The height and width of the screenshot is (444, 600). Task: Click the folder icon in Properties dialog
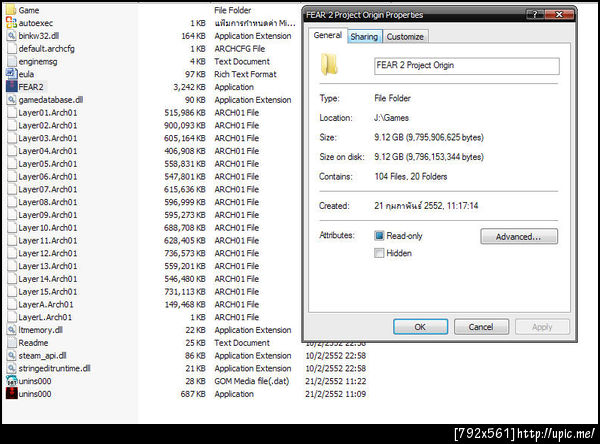(x=329, y=64)
